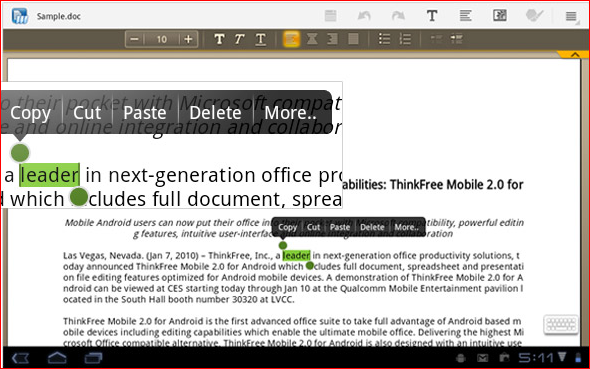Decrease the font size with minus button
The width and height of the screenshot is (590, 369).
click(135, 39)
